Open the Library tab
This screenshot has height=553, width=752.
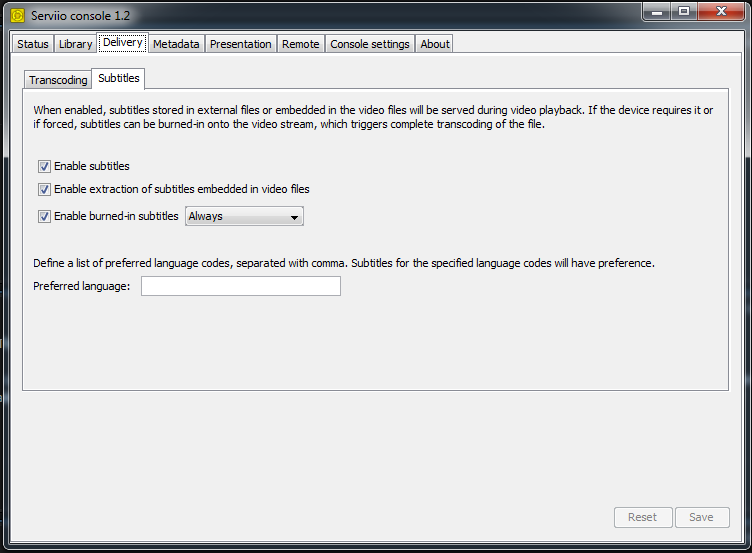point(75,44)
